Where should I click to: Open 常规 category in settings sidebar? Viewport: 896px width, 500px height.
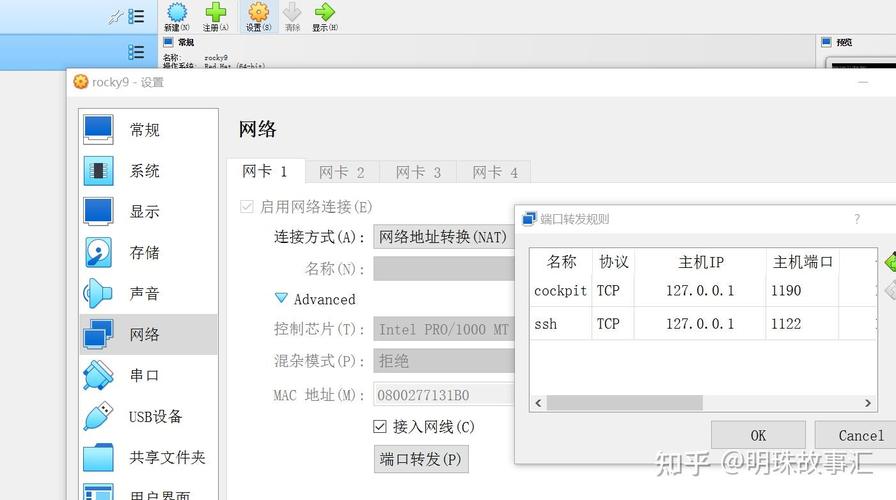click(x=149, y=130)
